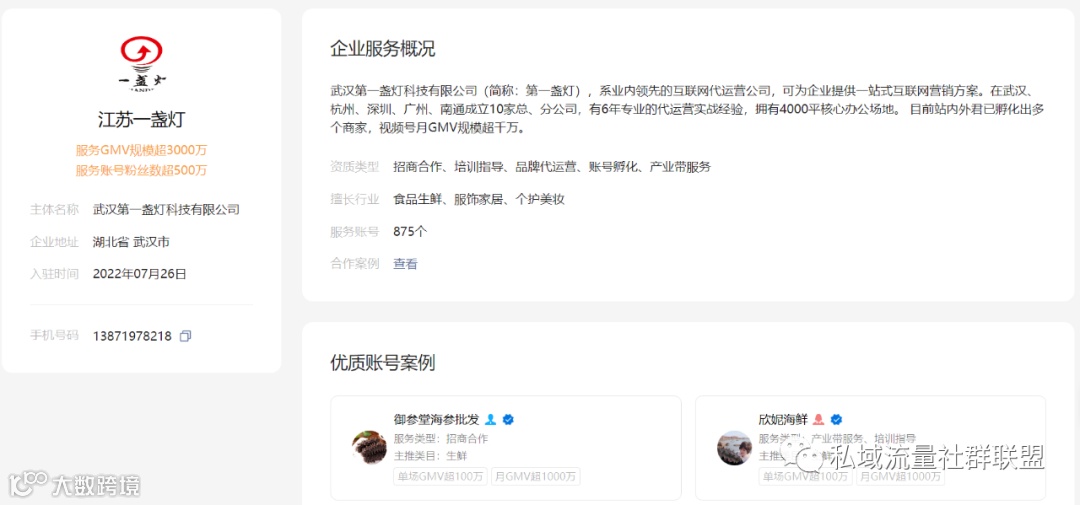Click 月GMV超1000万 tag on 御参堂海参批发 card
The height and width of the screenshot is (505, 1080).
point(535,476)
